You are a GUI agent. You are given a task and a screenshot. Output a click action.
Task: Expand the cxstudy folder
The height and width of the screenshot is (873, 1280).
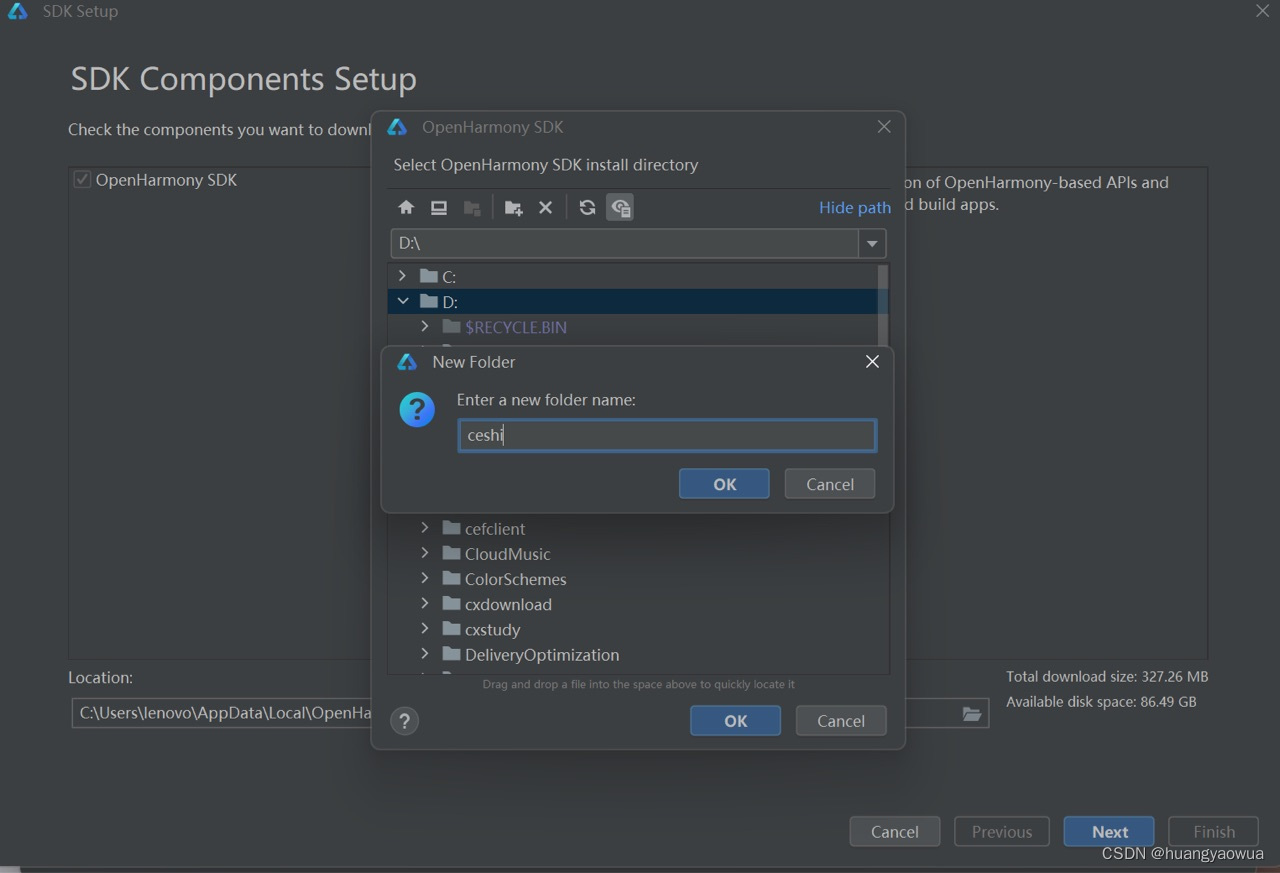[425, 629]
